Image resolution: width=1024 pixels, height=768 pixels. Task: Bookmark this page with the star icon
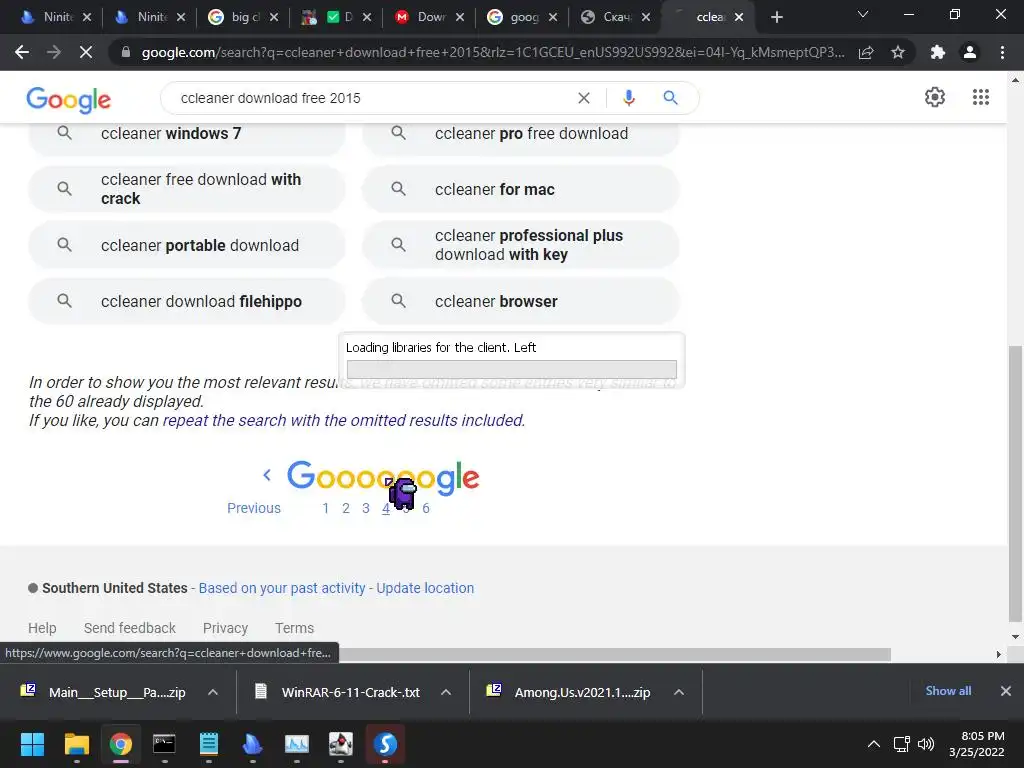(x=898, y=52)
